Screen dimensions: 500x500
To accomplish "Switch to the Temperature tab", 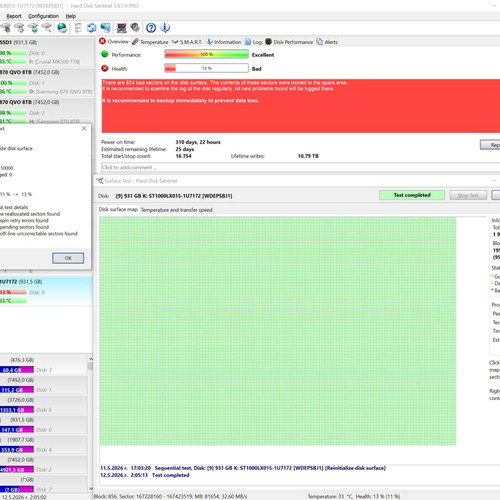I will pos(150,42).
